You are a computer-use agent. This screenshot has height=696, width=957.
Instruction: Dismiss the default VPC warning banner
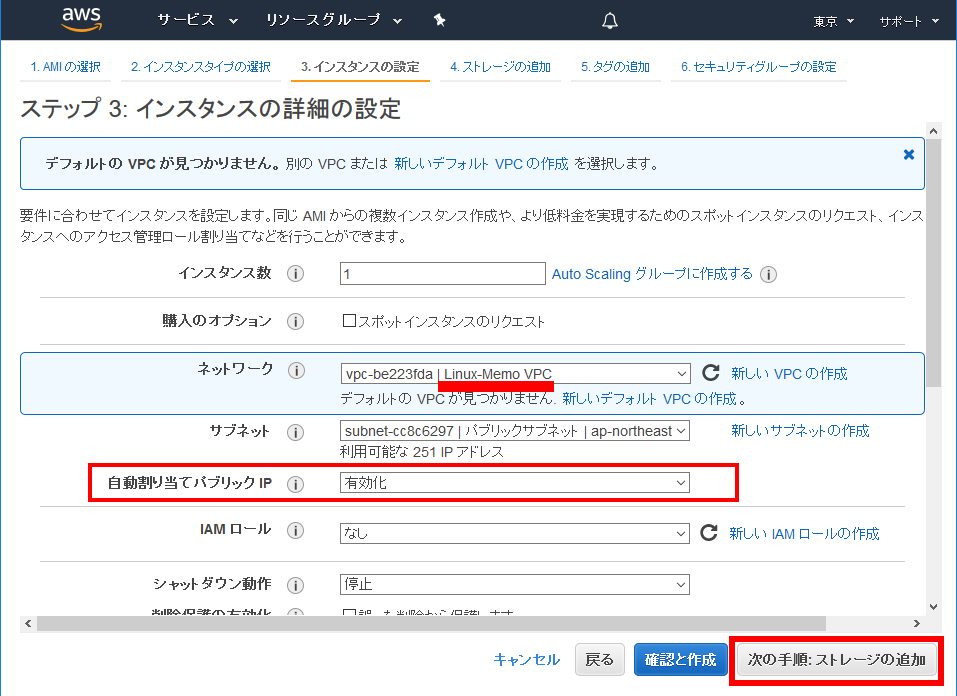[x=908, y=155]
